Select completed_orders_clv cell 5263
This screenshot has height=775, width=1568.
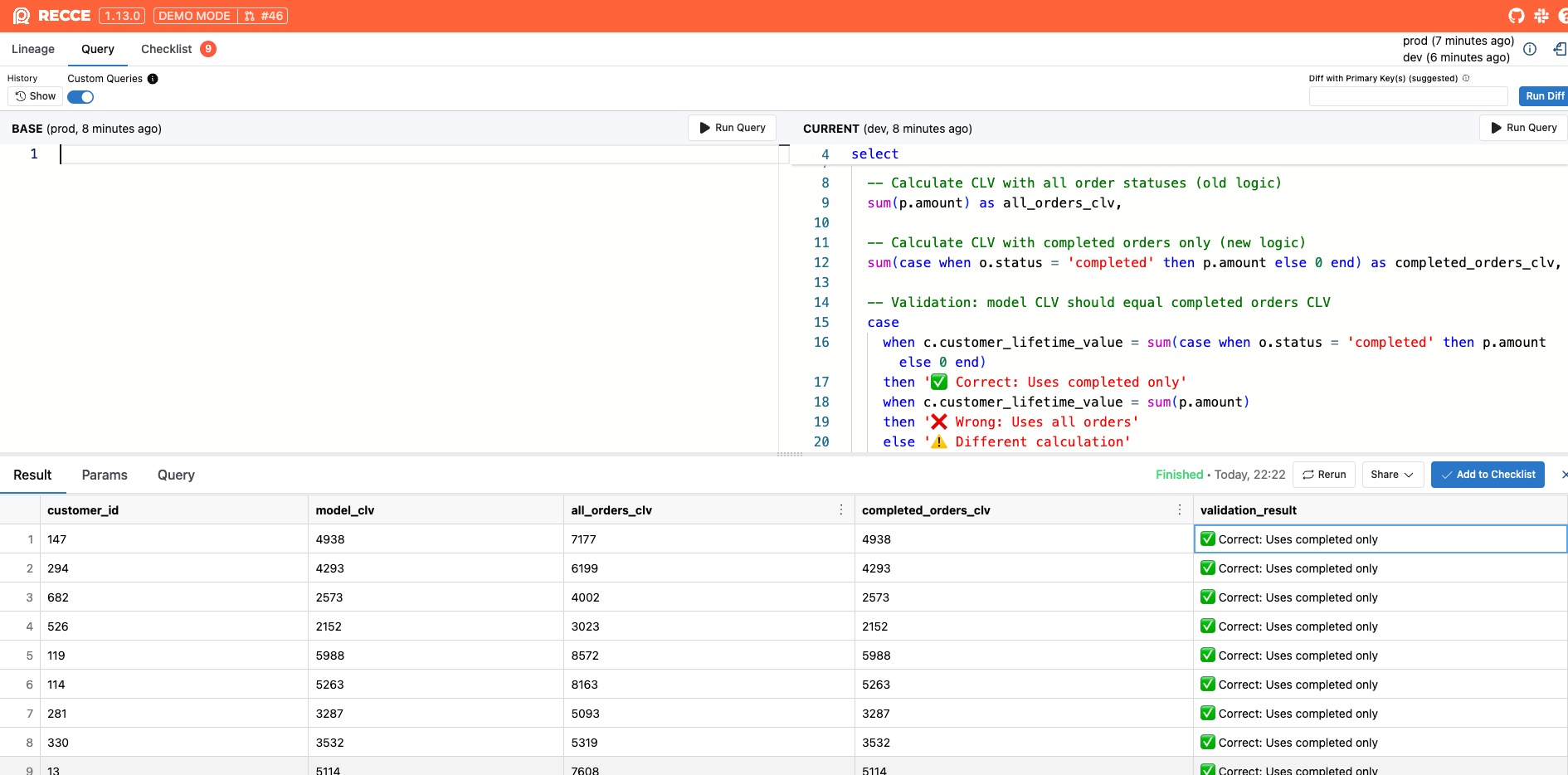(1024, 685)
